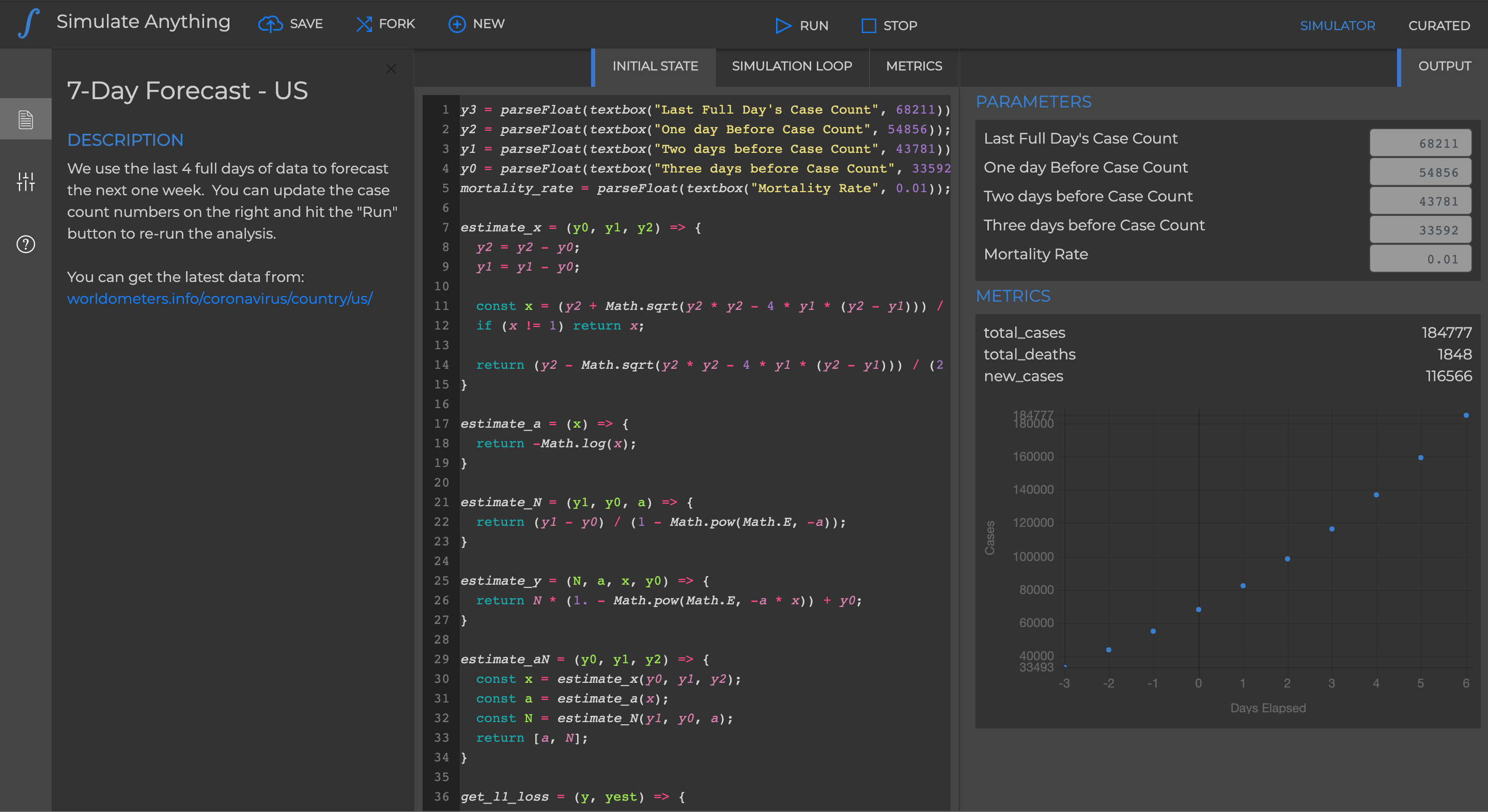Viewport: 1488px width, 812px height.
Task: Close the description panel with X
Action: tap(391, 69)
